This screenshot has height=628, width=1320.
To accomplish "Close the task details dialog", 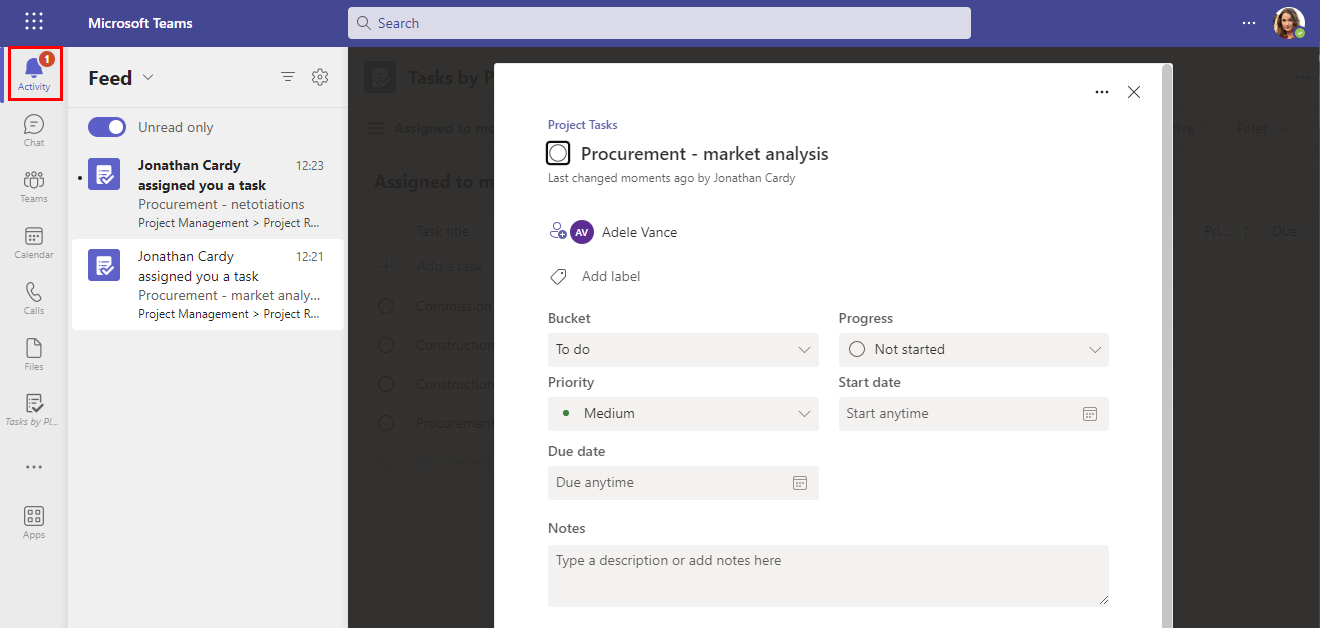I will 1134,92.
